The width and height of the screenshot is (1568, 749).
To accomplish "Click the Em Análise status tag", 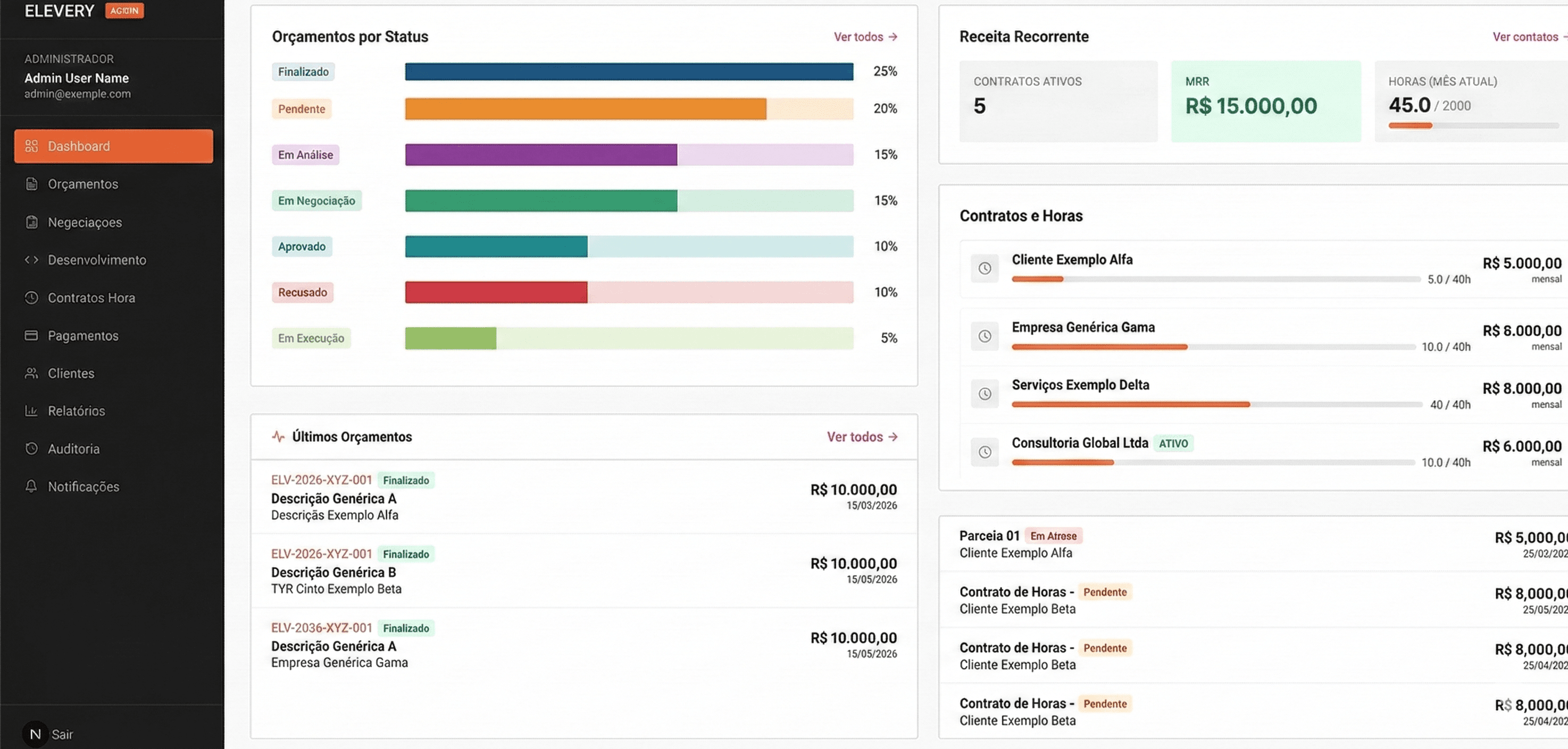I will (305, 155).
